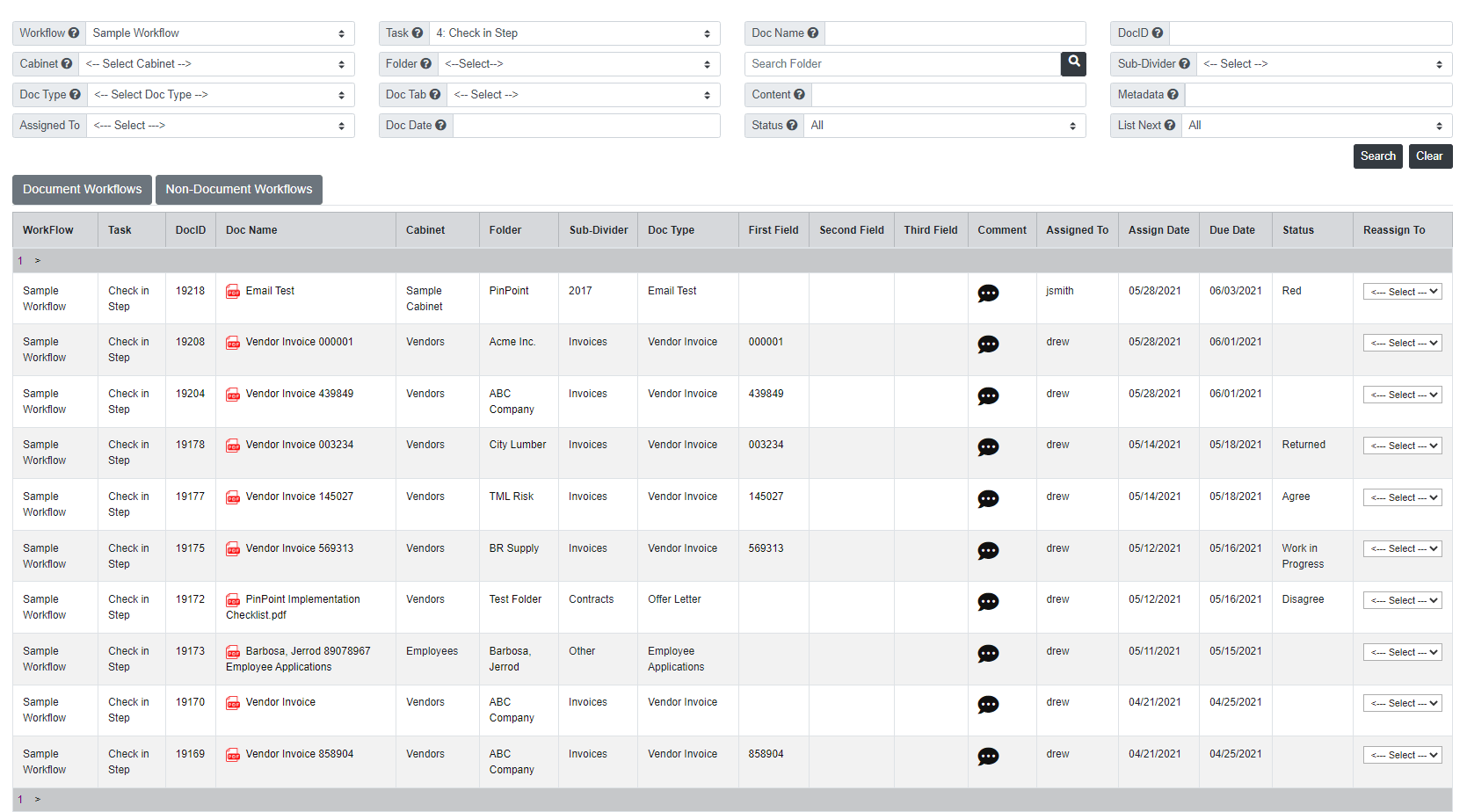
Task: Open comment bubble for Vendor Invoice 003234
Action: (988, 447)
